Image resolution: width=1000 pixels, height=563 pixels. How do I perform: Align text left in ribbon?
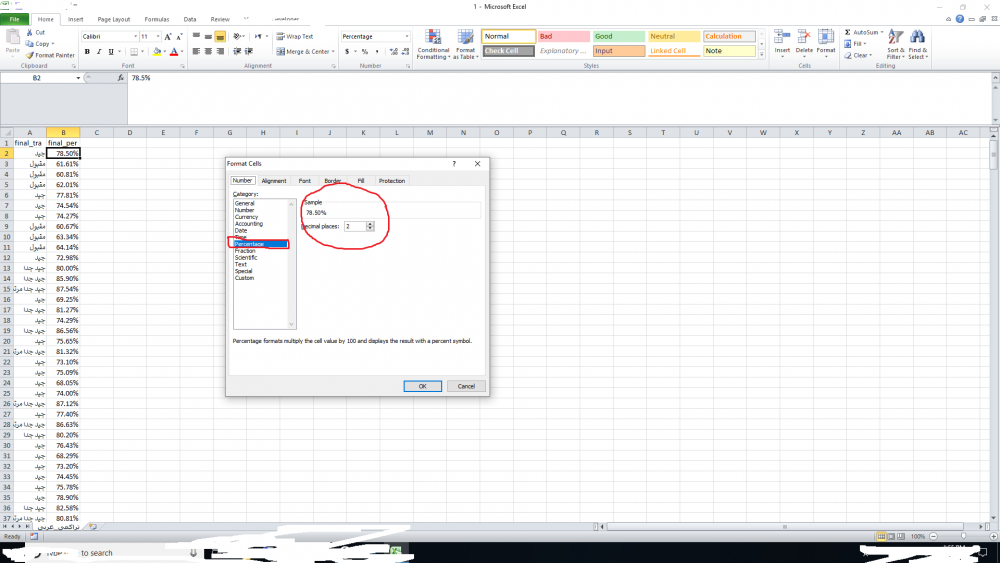(x=196, y=52)
